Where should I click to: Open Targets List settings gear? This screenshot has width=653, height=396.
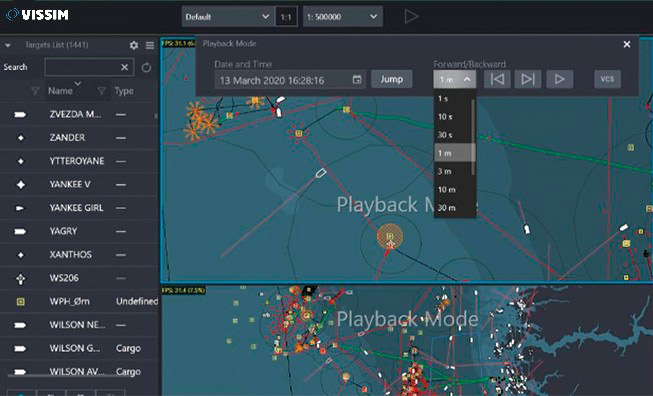pyautogui.click(x=134, y=45)
